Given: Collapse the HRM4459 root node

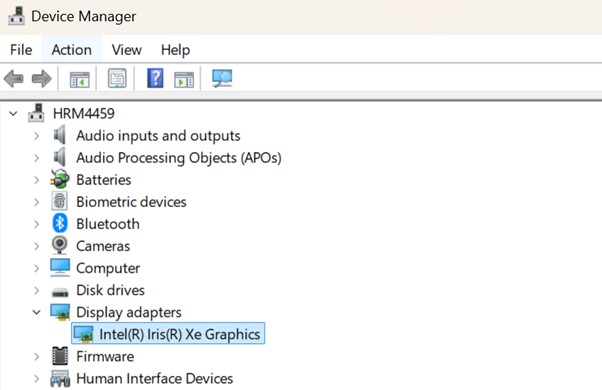Looking at the screenshot, I should coord(13,114).
